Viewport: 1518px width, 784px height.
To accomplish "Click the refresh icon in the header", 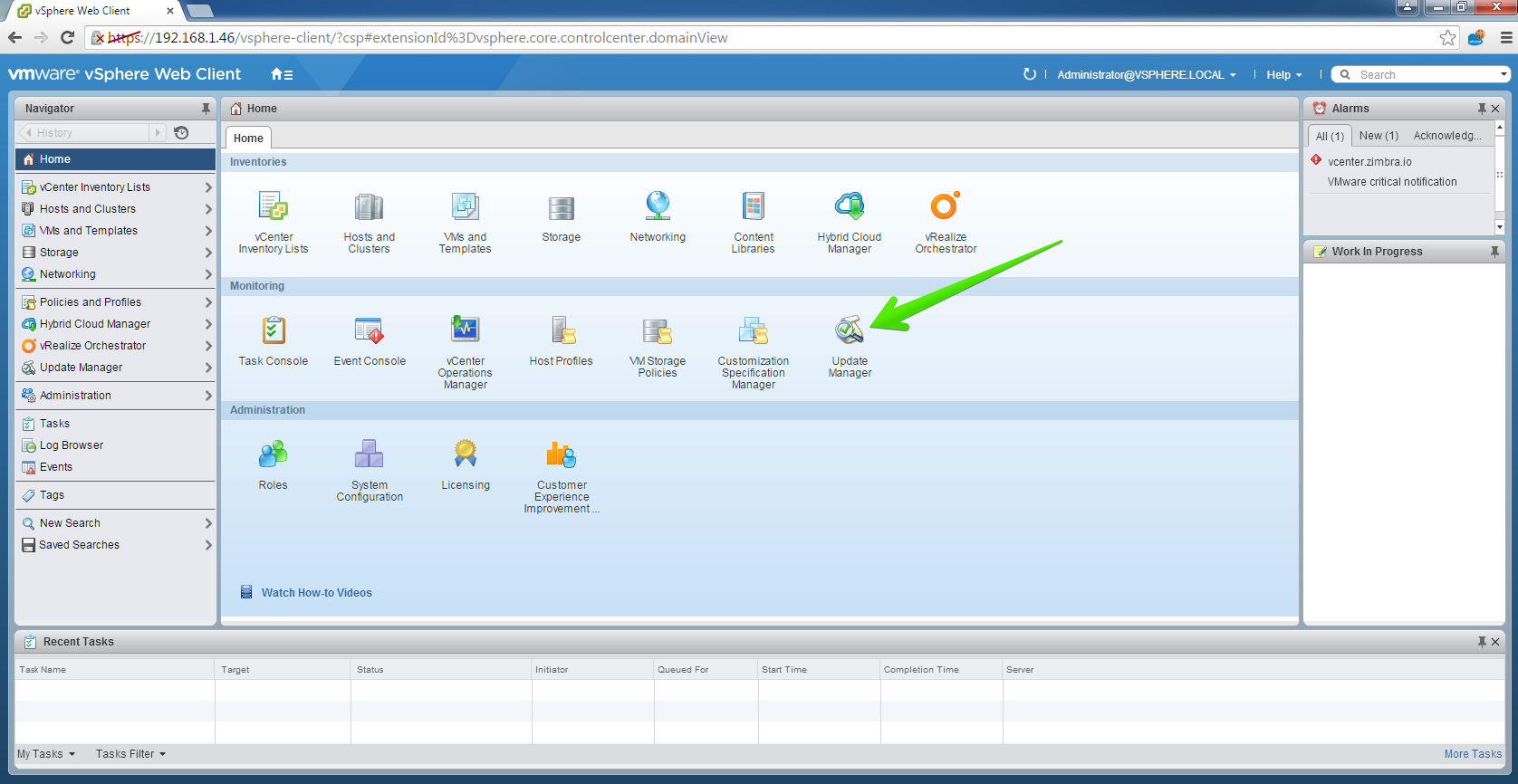I will point(1030,74).
